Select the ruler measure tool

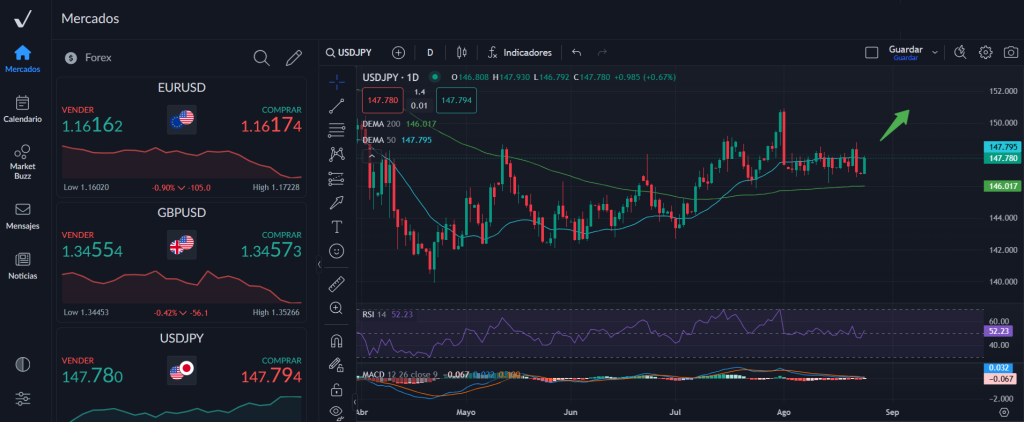point(337,284)
